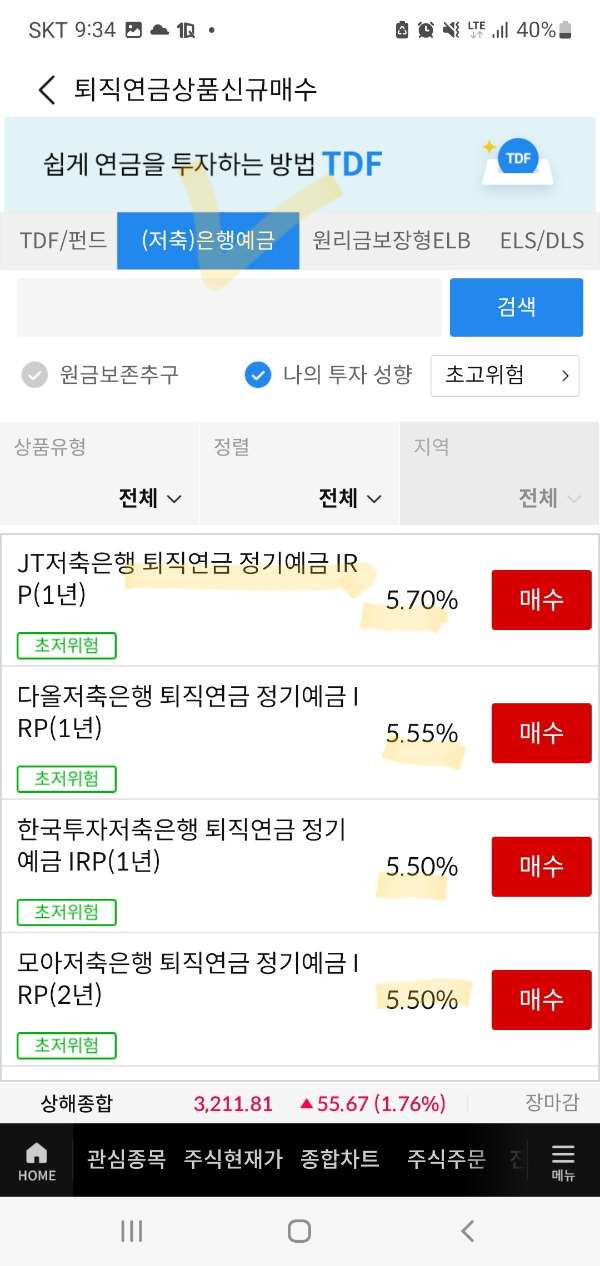
Task: Tap the empty search input field
Action: coord(228,307)
